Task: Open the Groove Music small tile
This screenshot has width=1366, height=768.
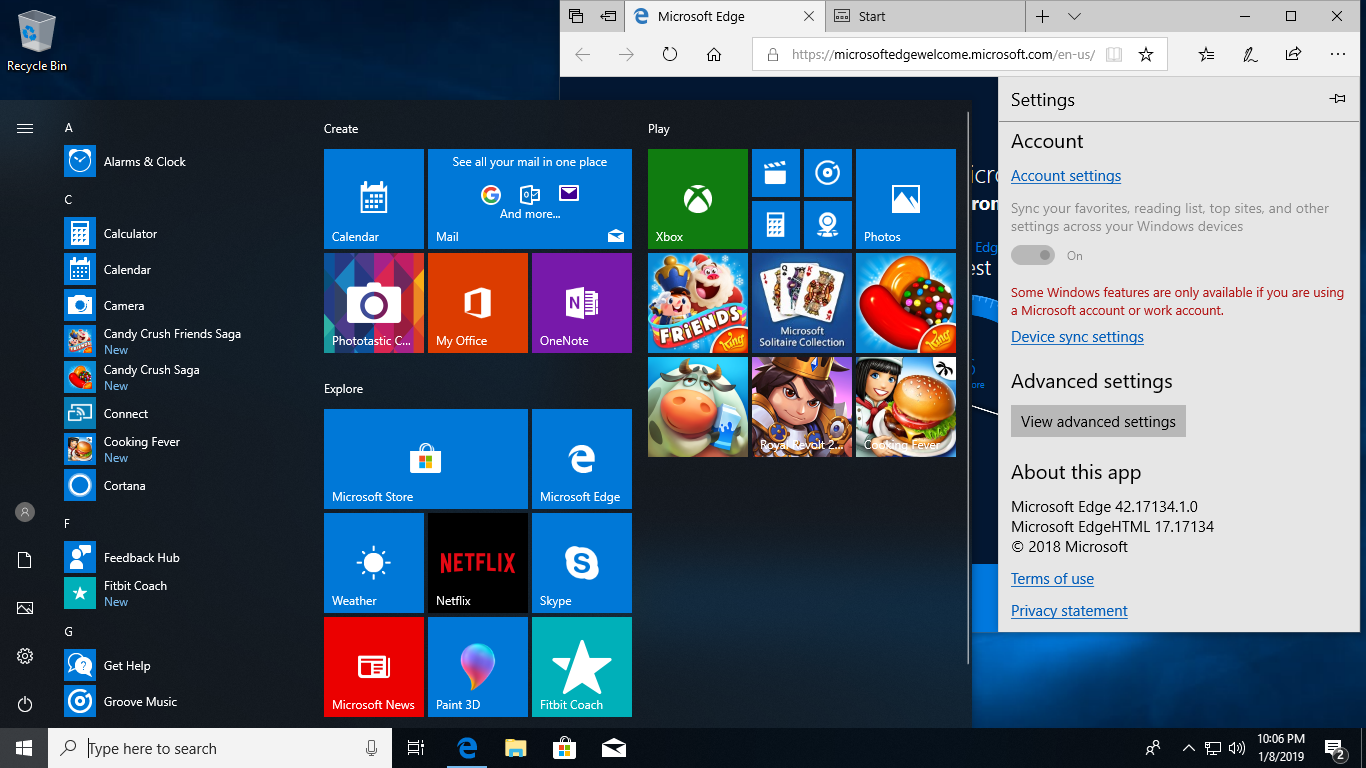Action: click(828, 173)
